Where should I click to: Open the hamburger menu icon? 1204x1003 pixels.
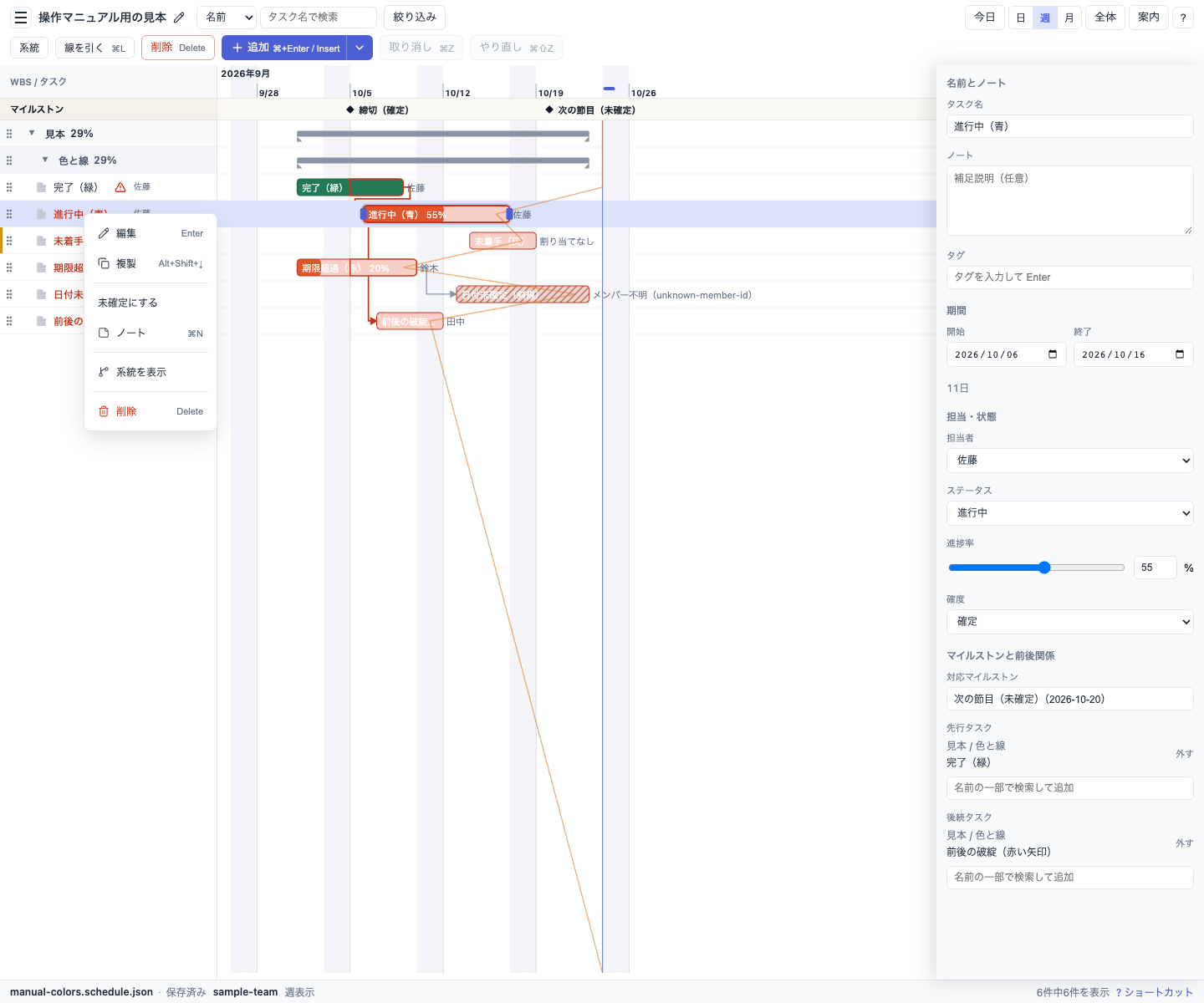click(21, 18)
